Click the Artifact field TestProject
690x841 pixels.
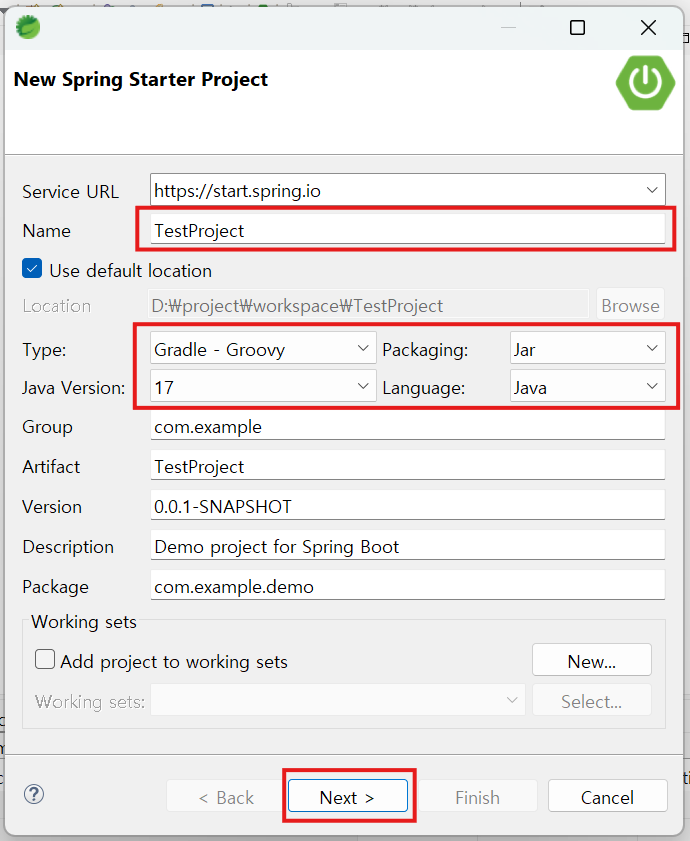point(408,466)
